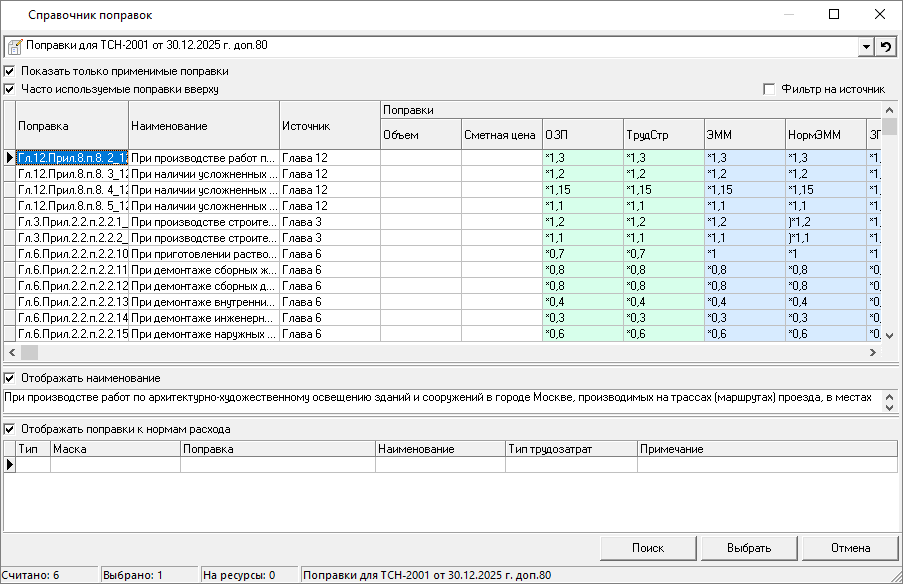Click the description text field starting 'При производстве работ'
The image size is (903, 584).
tap(442, 401)
